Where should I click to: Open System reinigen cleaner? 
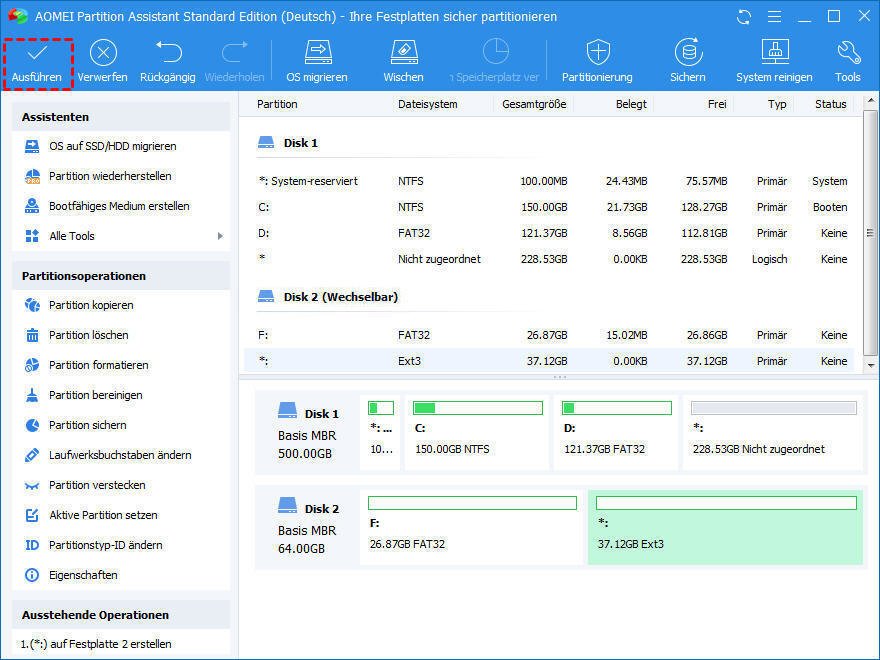tap(774, 53)
